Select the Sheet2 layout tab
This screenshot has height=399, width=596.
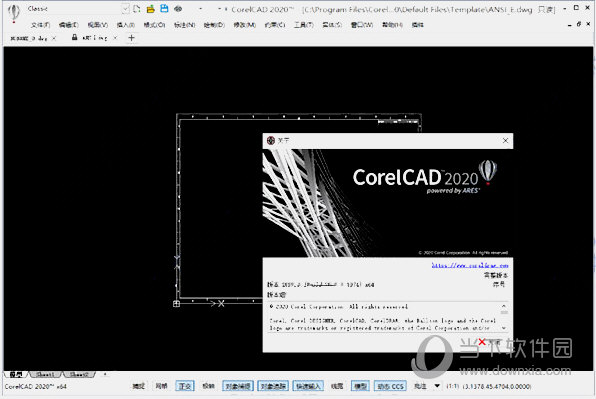coord(79,374)
